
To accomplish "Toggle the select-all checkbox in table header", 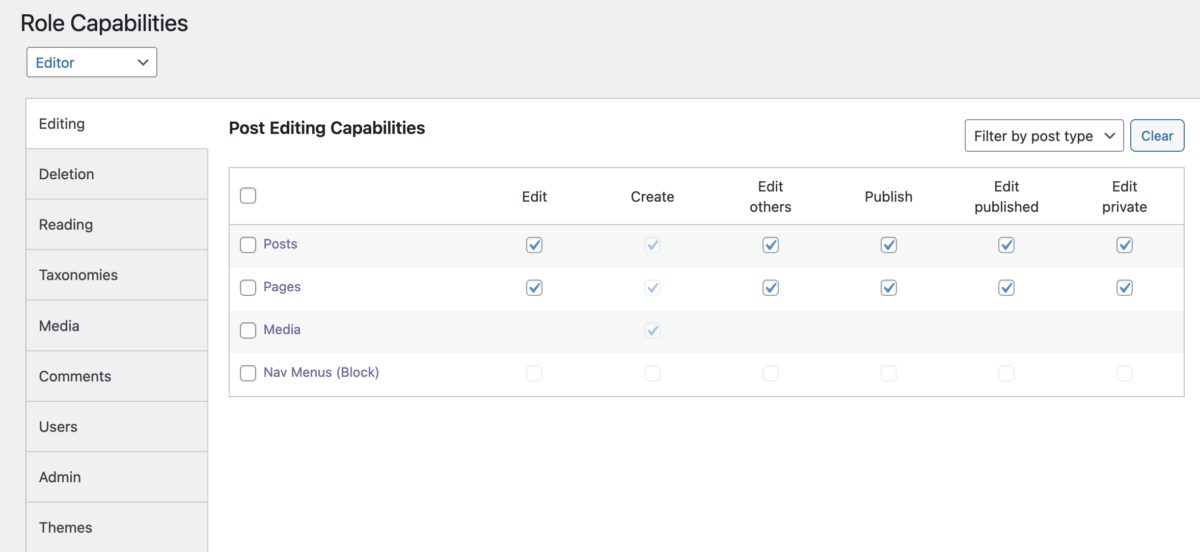I will point(248,196).
